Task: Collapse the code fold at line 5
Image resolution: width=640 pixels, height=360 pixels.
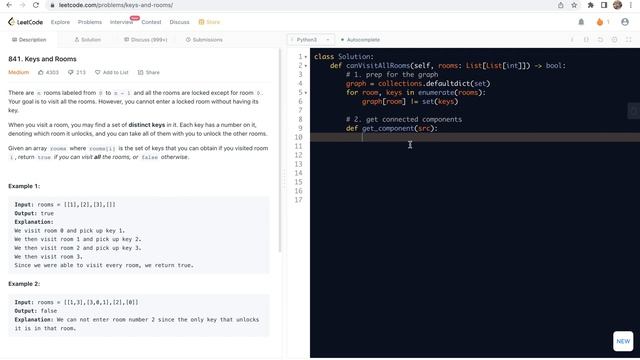Action: click(306, 93)
